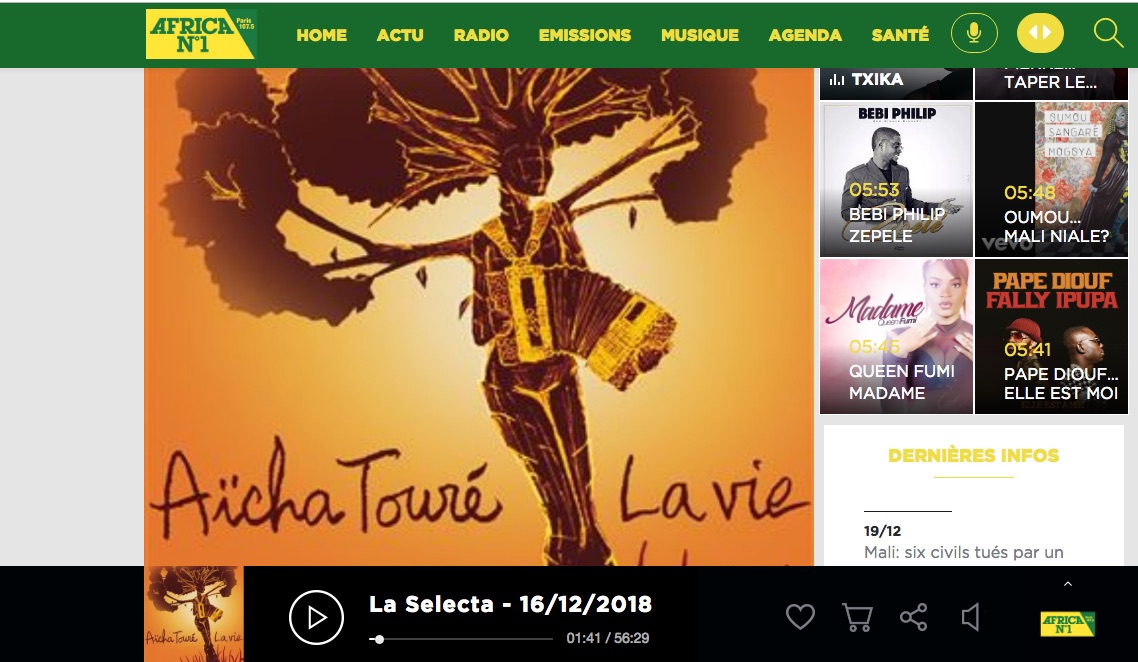The image size is (1138, 662).
Task: Click the yellow double-arrow player button
Action: (x=1040, y=33)
